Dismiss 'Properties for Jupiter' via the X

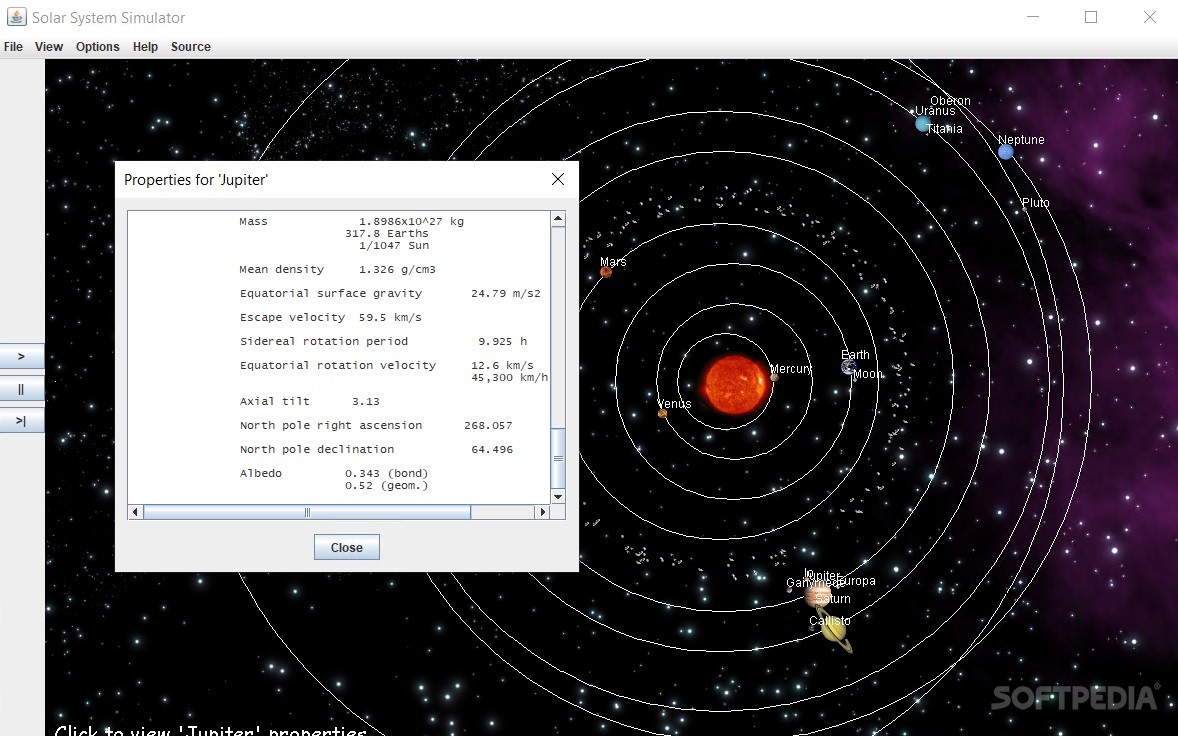pos(557,179)
